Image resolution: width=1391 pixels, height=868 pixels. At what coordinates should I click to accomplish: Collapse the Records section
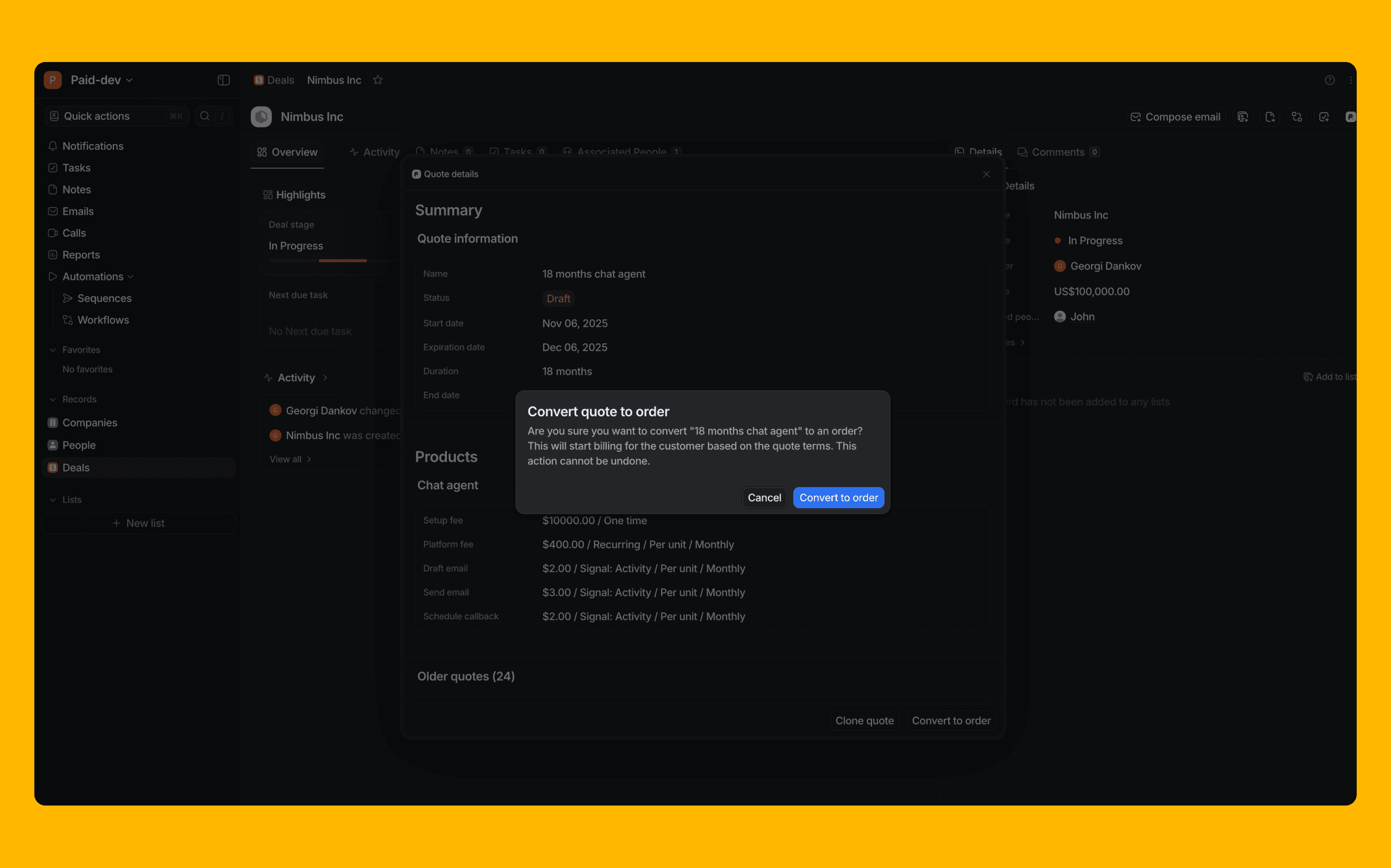click(53, 399)
